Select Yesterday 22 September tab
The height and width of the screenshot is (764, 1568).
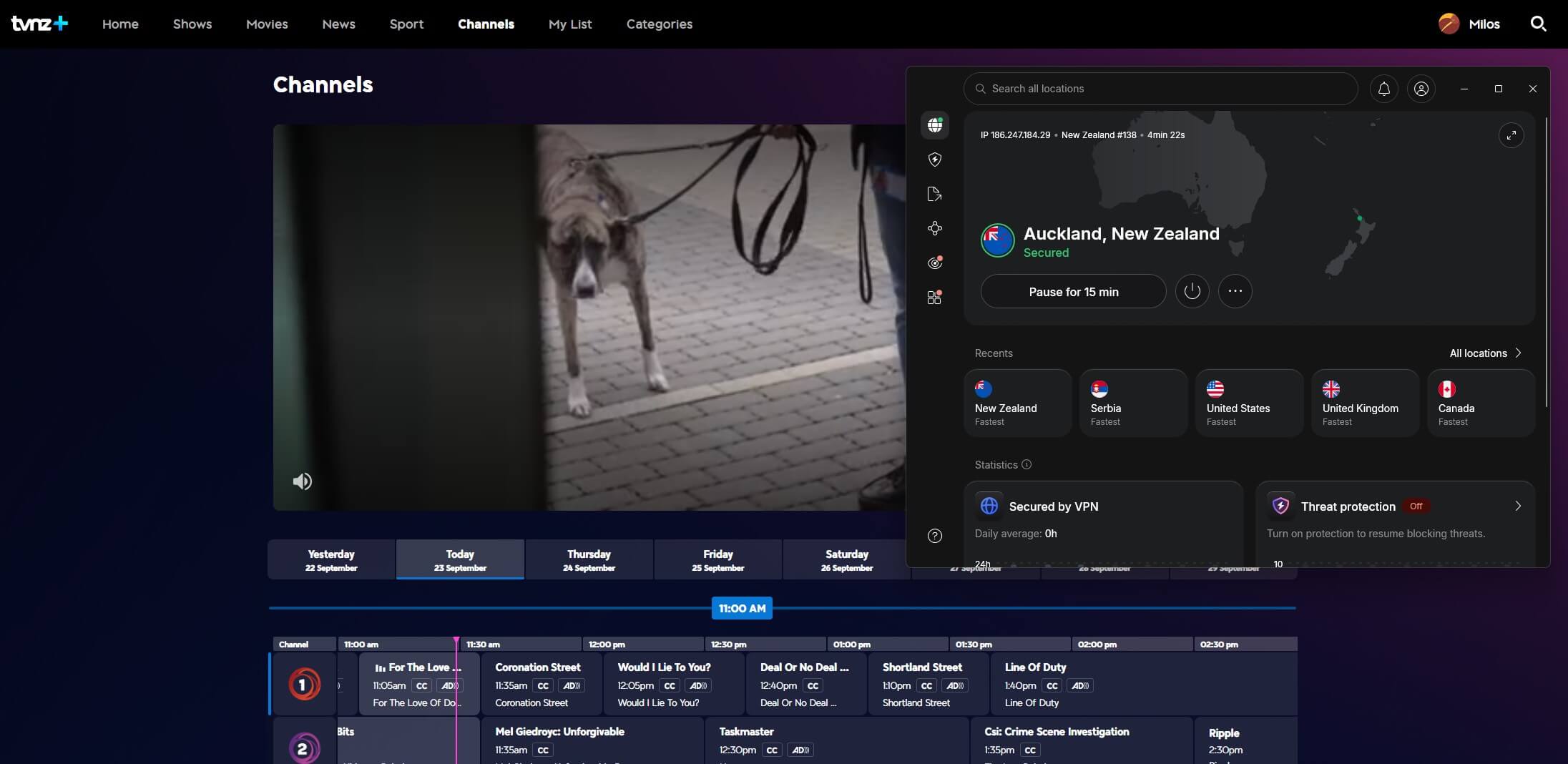(x=331, y=559)
